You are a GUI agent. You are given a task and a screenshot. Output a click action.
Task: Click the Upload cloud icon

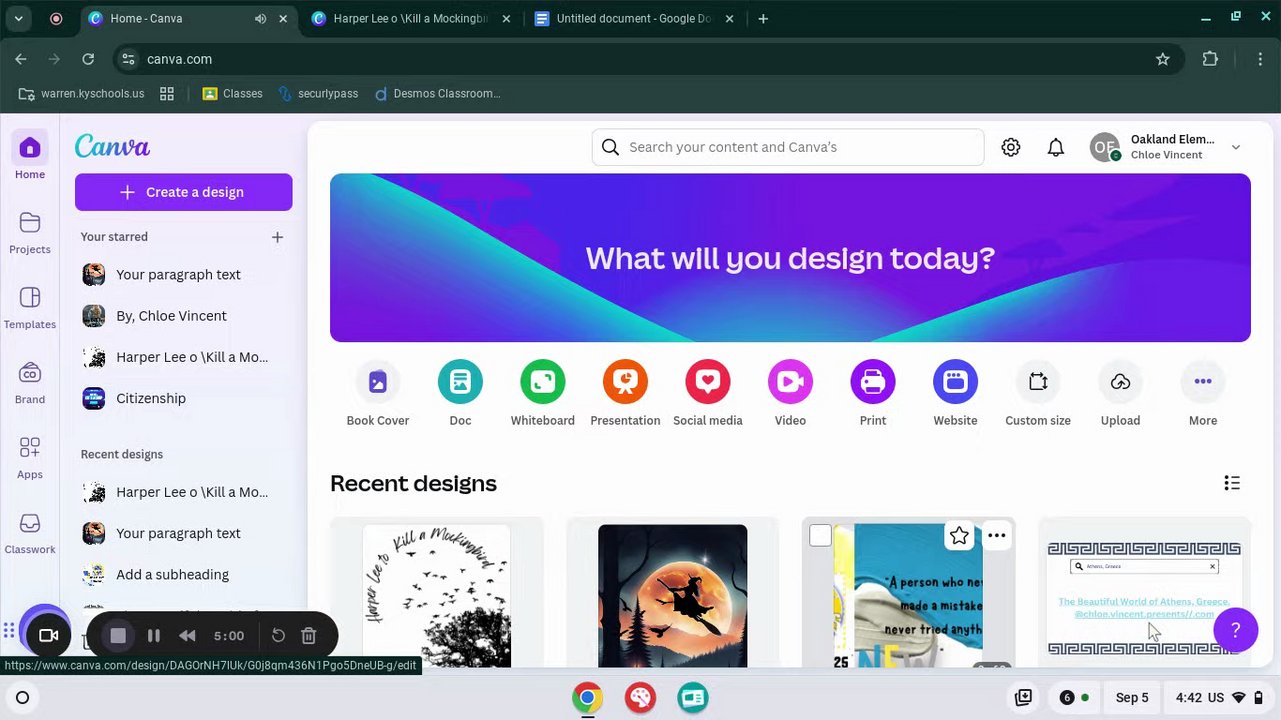1120,381
